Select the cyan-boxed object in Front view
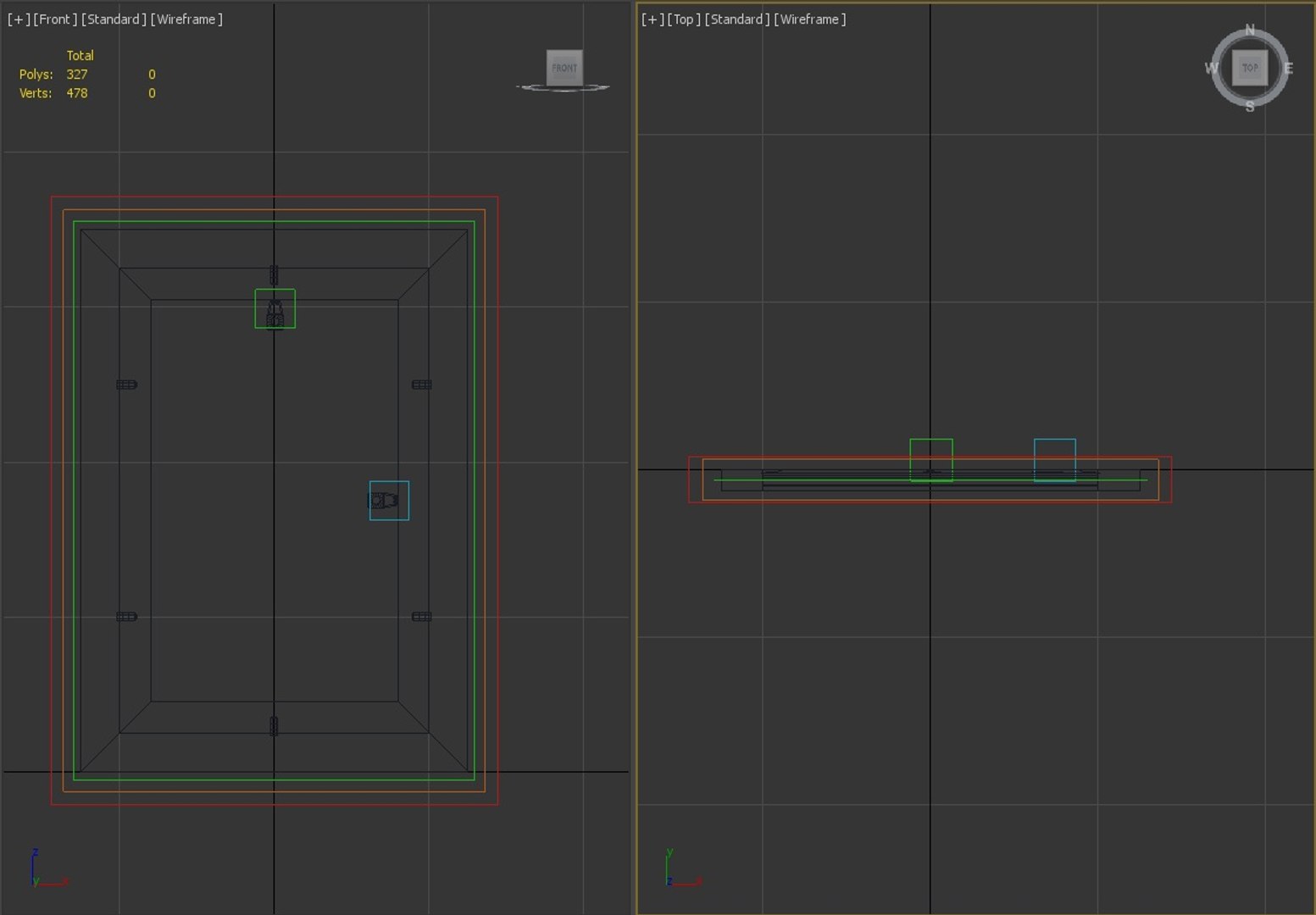 pos(389,501)
